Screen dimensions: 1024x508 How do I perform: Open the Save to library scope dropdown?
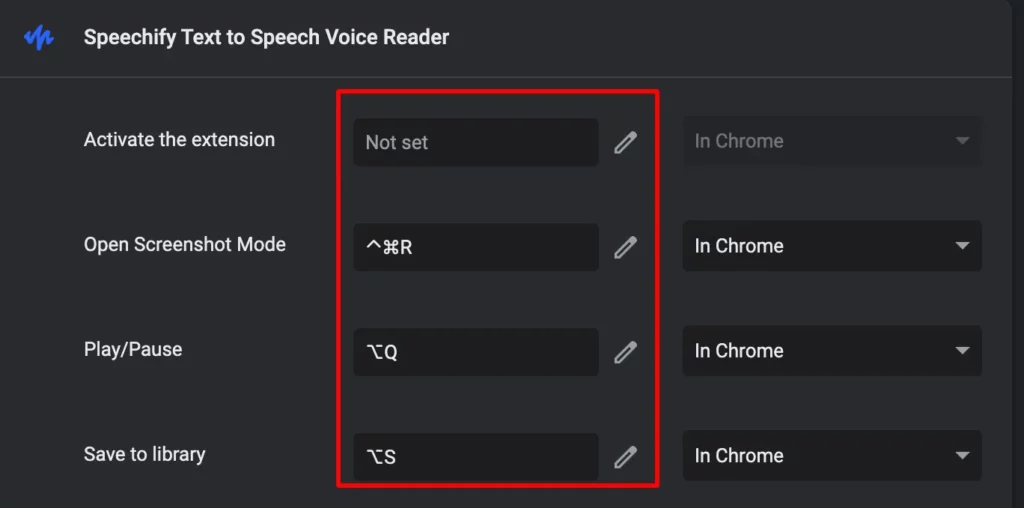831,456
